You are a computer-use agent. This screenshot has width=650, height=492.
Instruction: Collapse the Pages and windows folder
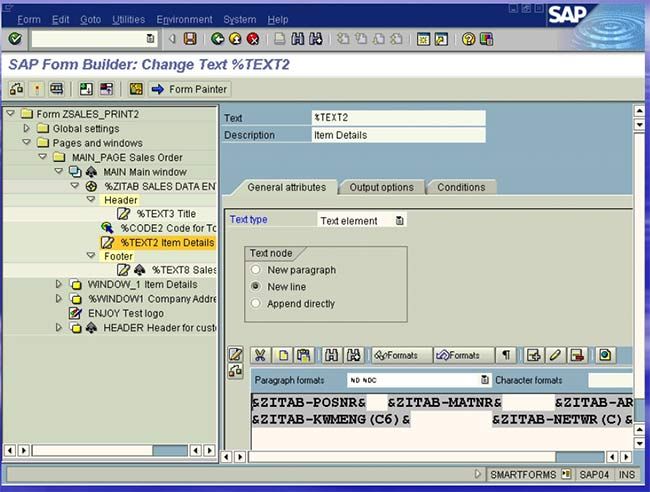click(27, 142)
